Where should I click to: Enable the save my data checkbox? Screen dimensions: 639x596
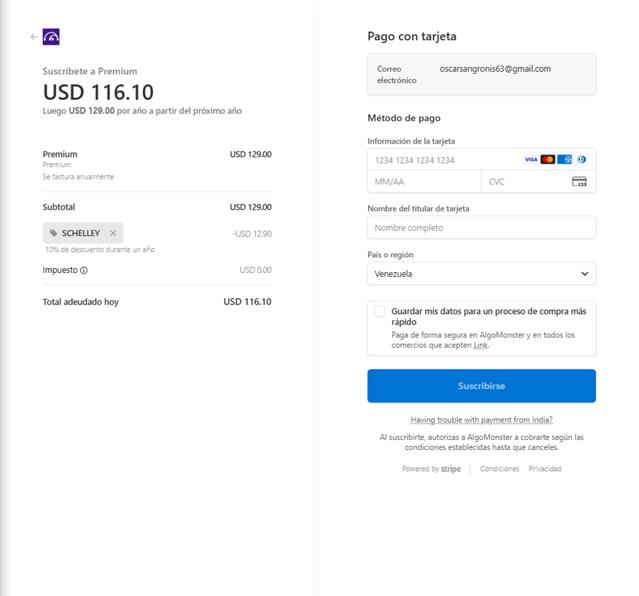point(379,311)
